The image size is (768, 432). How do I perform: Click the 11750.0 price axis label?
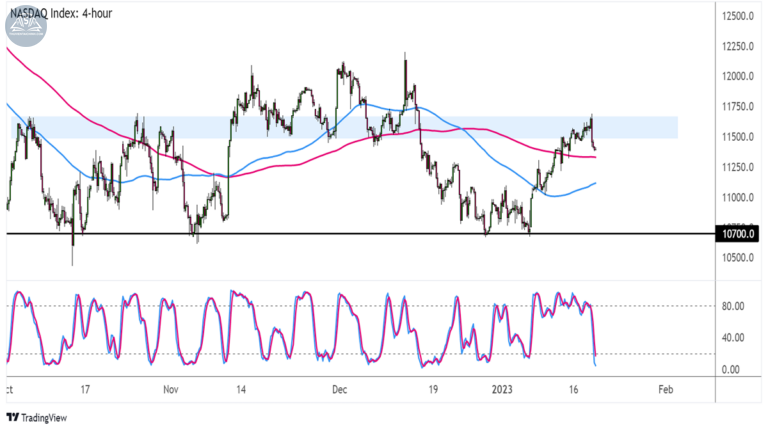[738, 107]
